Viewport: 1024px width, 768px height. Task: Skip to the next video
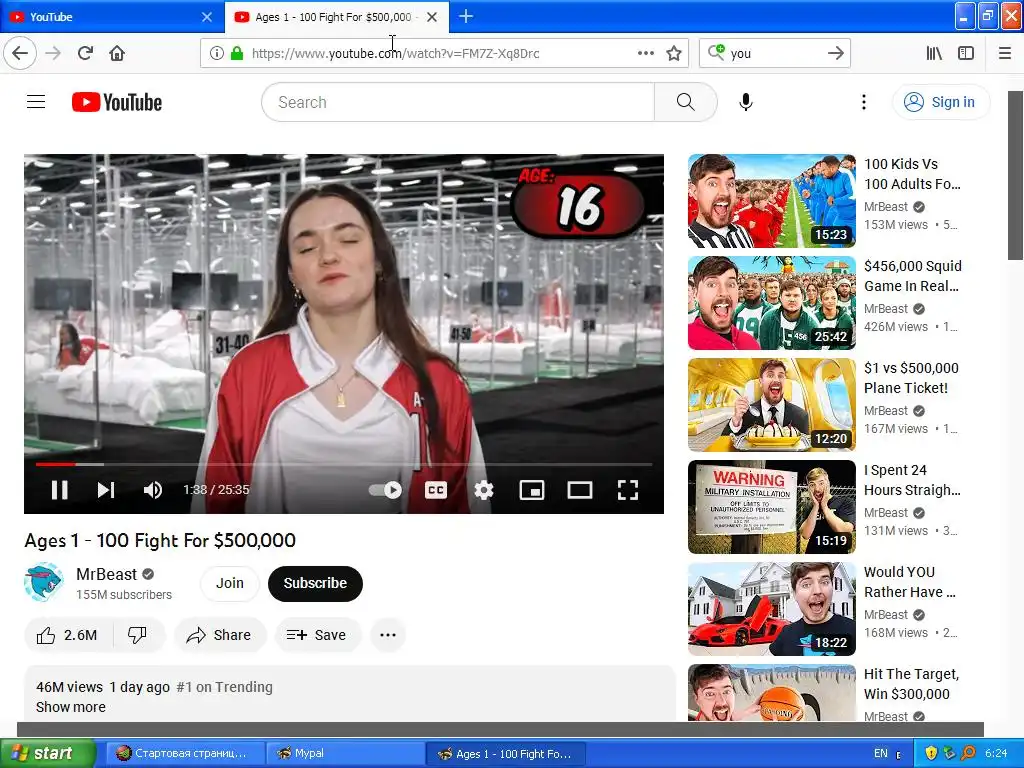point(106,490)
